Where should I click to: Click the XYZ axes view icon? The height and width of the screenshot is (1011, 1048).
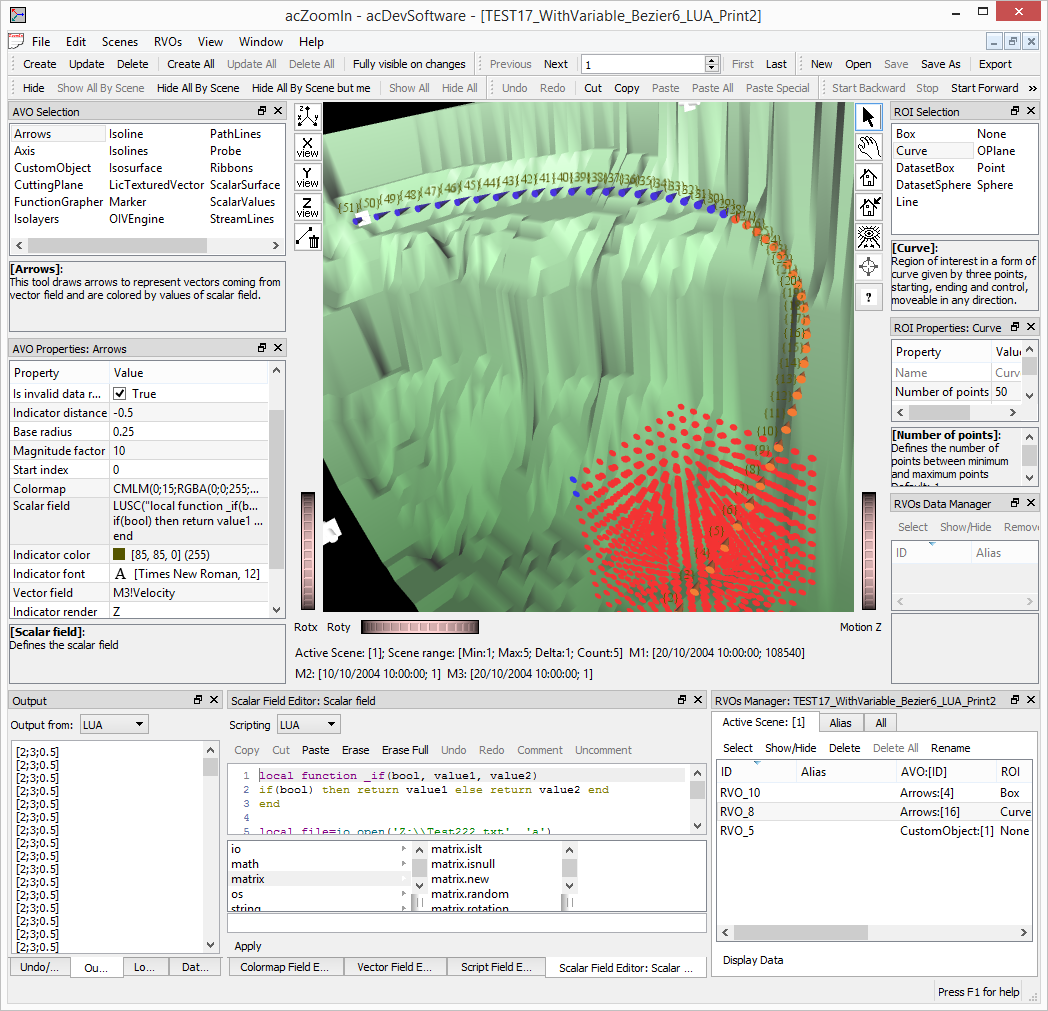coord(308,115)
